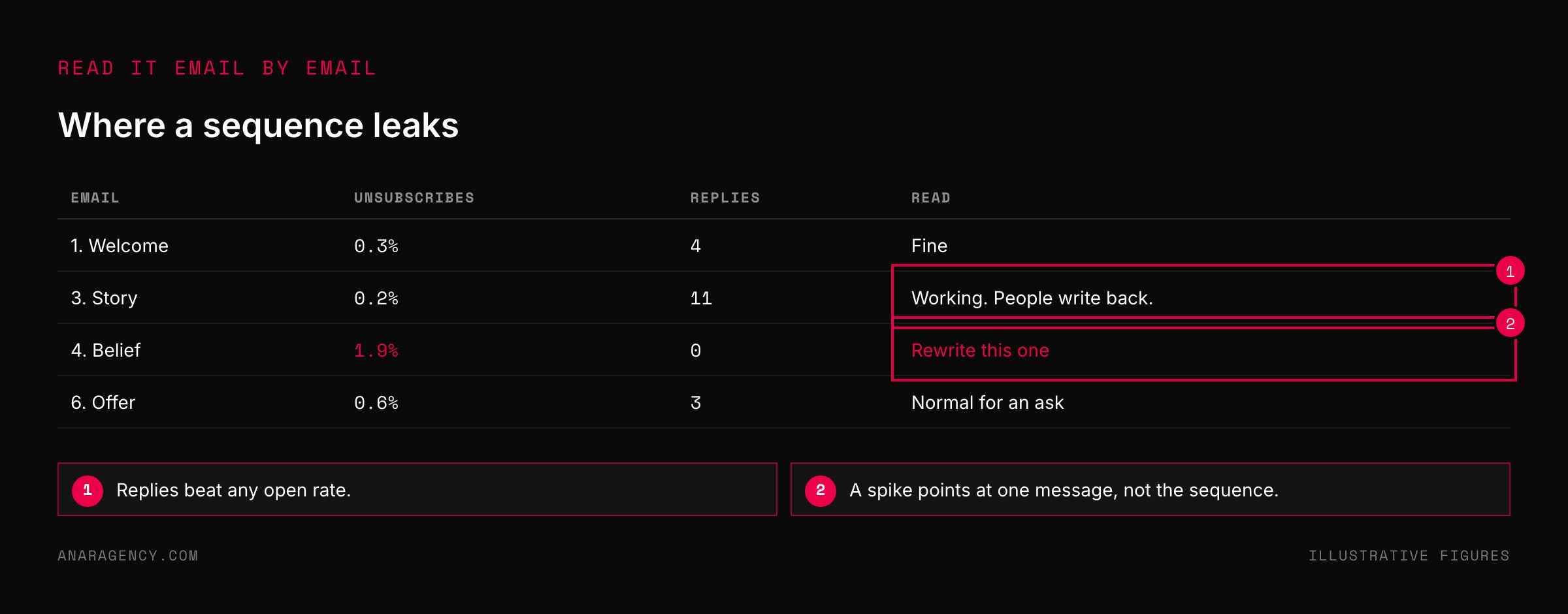This screenshot has width=1568, height=614.
Task: Click the 'Normal for an ask' note
Action: (987, 402)
